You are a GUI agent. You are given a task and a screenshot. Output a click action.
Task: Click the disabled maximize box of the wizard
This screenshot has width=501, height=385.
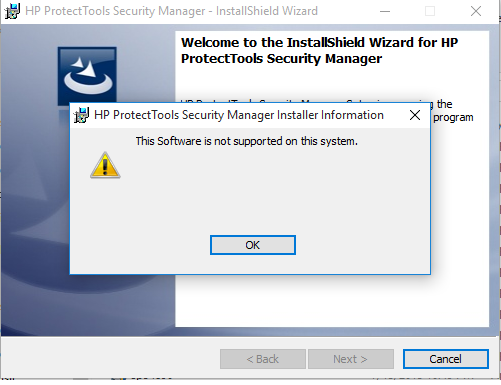tap(430, 11)
